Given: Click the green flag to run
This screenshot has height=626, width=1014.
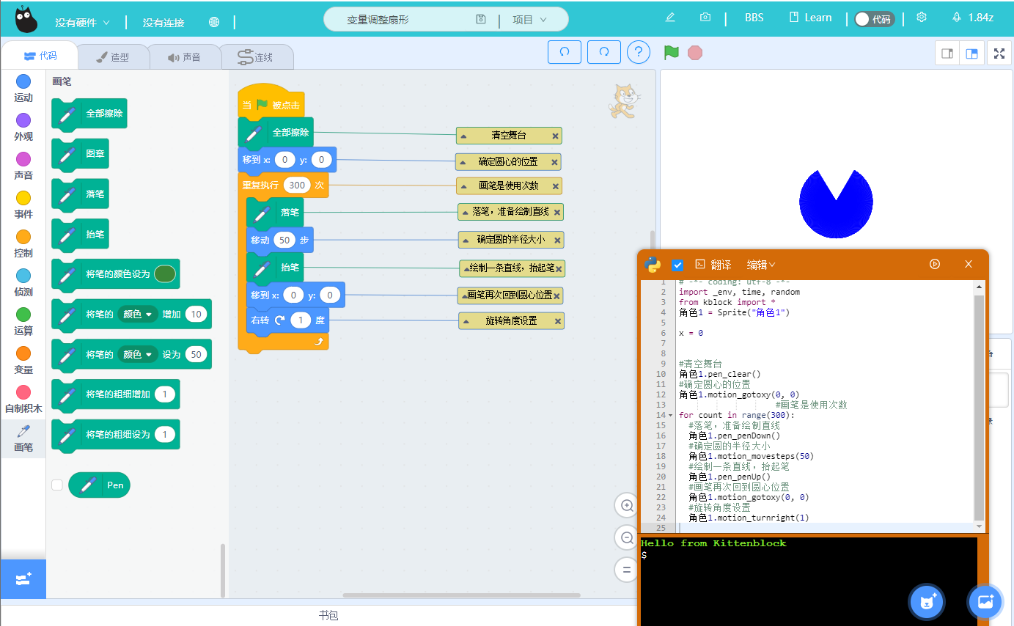Looking at the screenshot, I should tap(672, 52).
